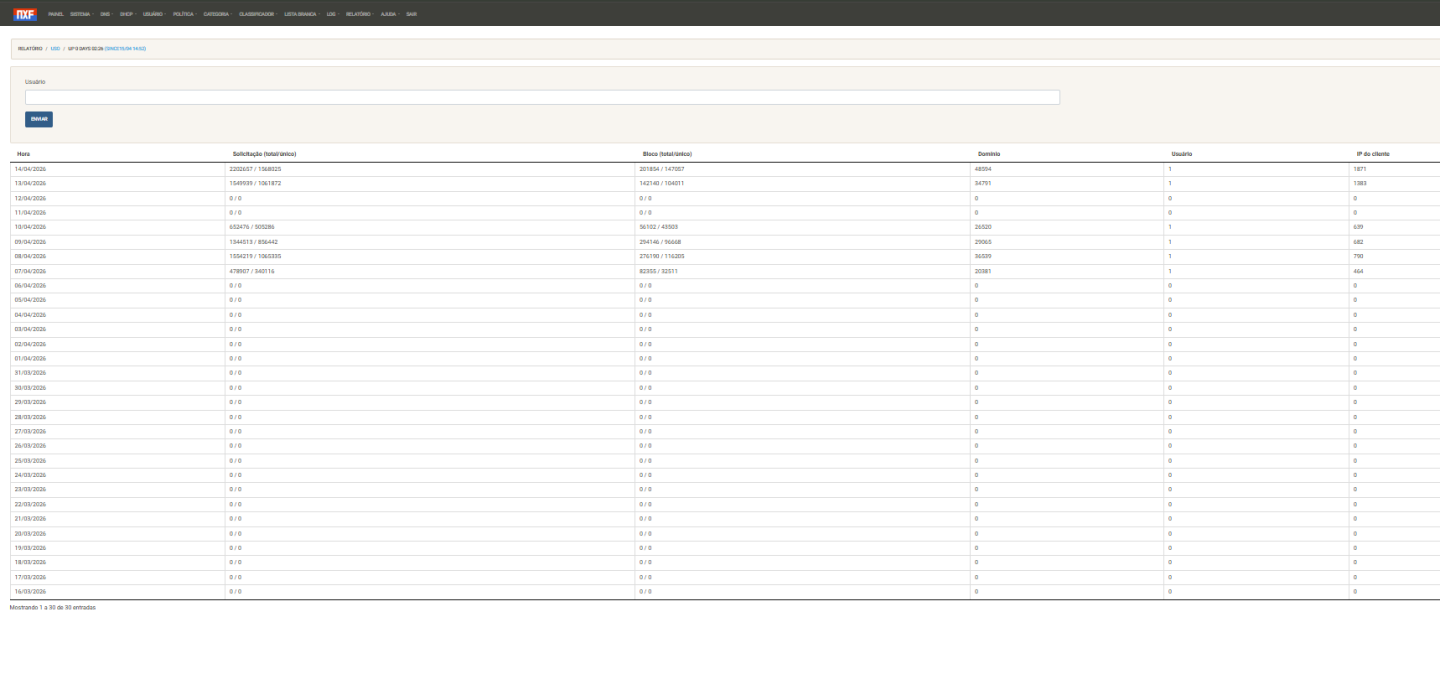Open the DNS dropdown menu
1440x674 pixels.
[x=106, y=15]
